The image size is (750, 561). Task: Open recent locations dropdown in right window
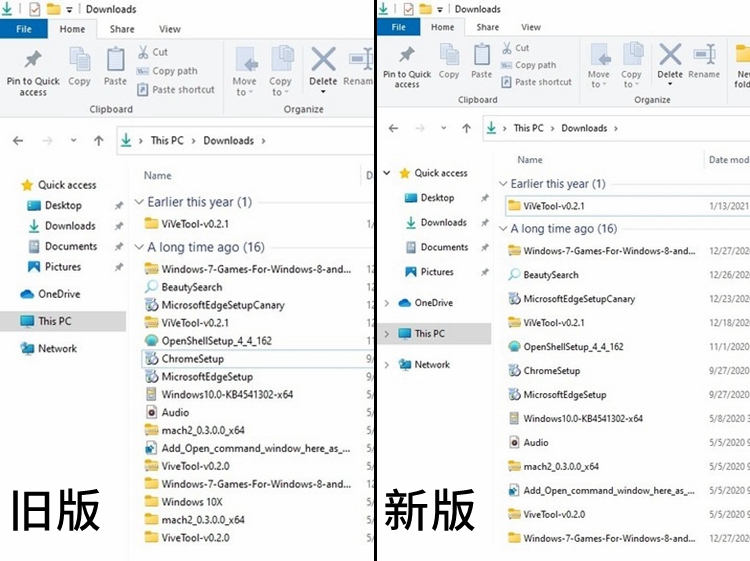443,128
